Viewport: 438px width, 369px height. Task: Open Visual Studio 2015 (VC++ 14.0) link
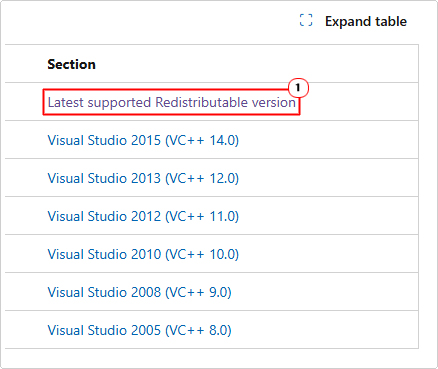[143, 140]
